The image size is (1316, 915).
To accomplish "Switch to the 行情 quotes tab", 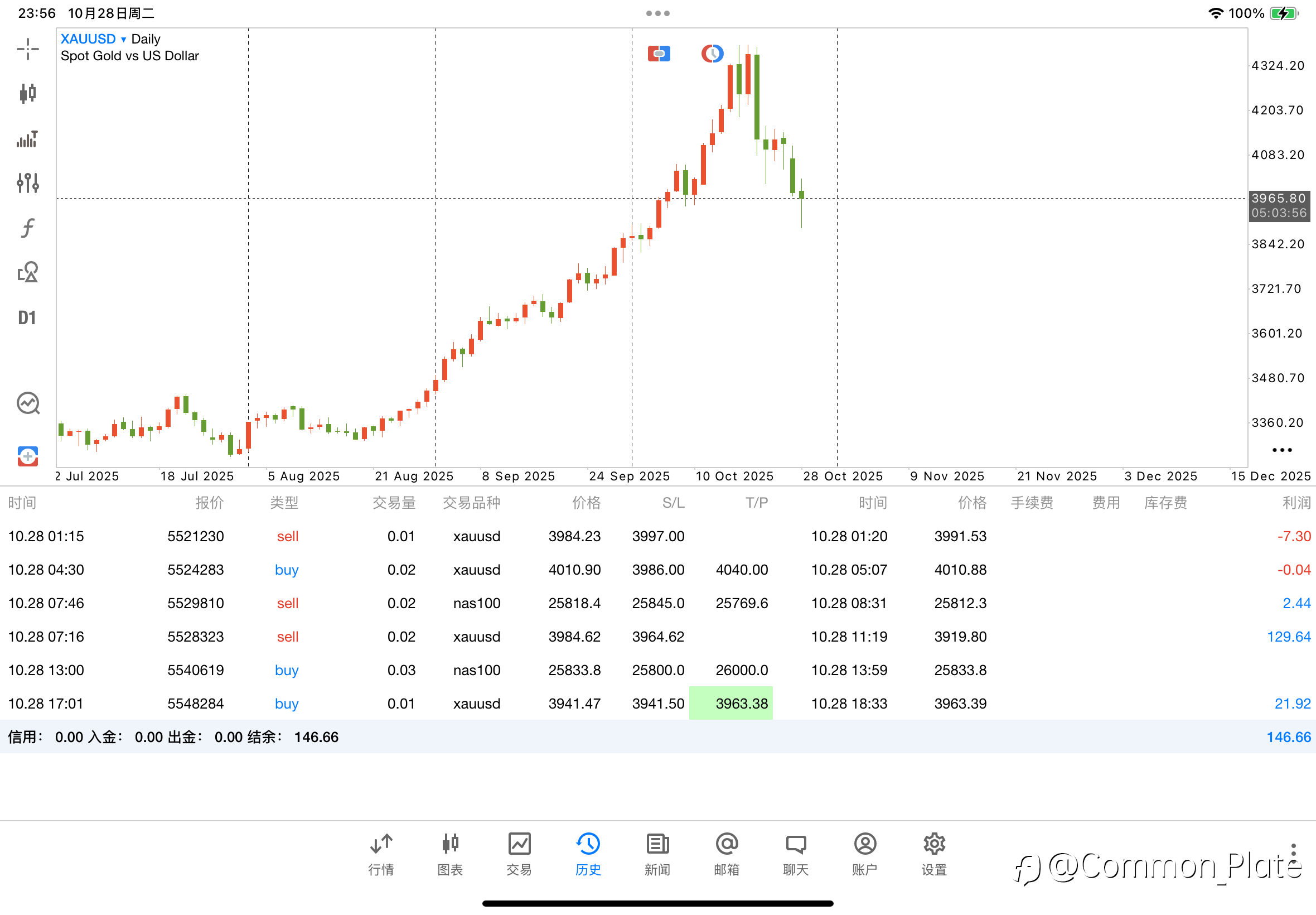I will coord(381,854).
